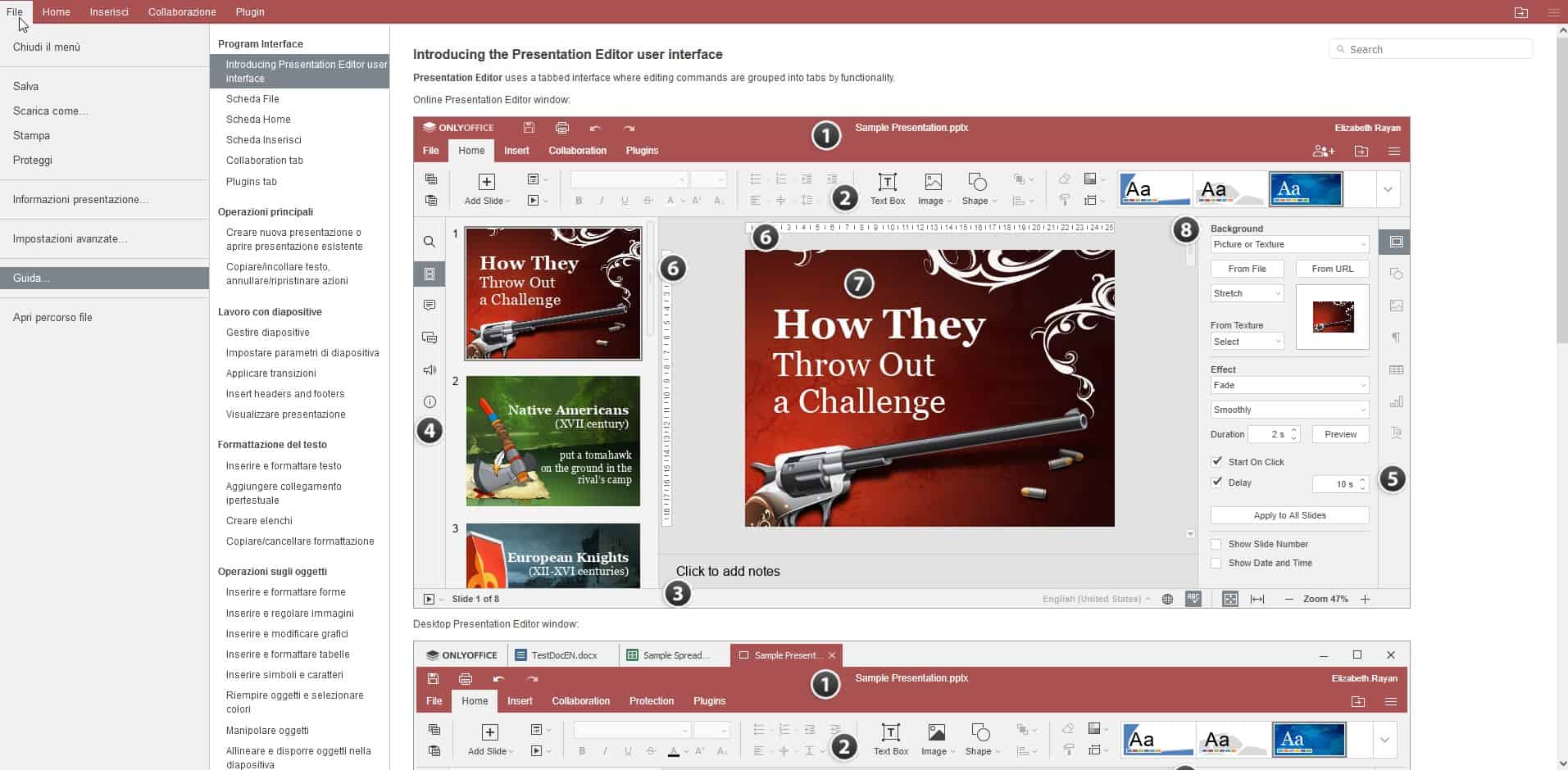The image size is (1568, 770).
Task: Click the Duration seconds stepper arrows
Action: pyautogui.click(x=1294, y=434)
